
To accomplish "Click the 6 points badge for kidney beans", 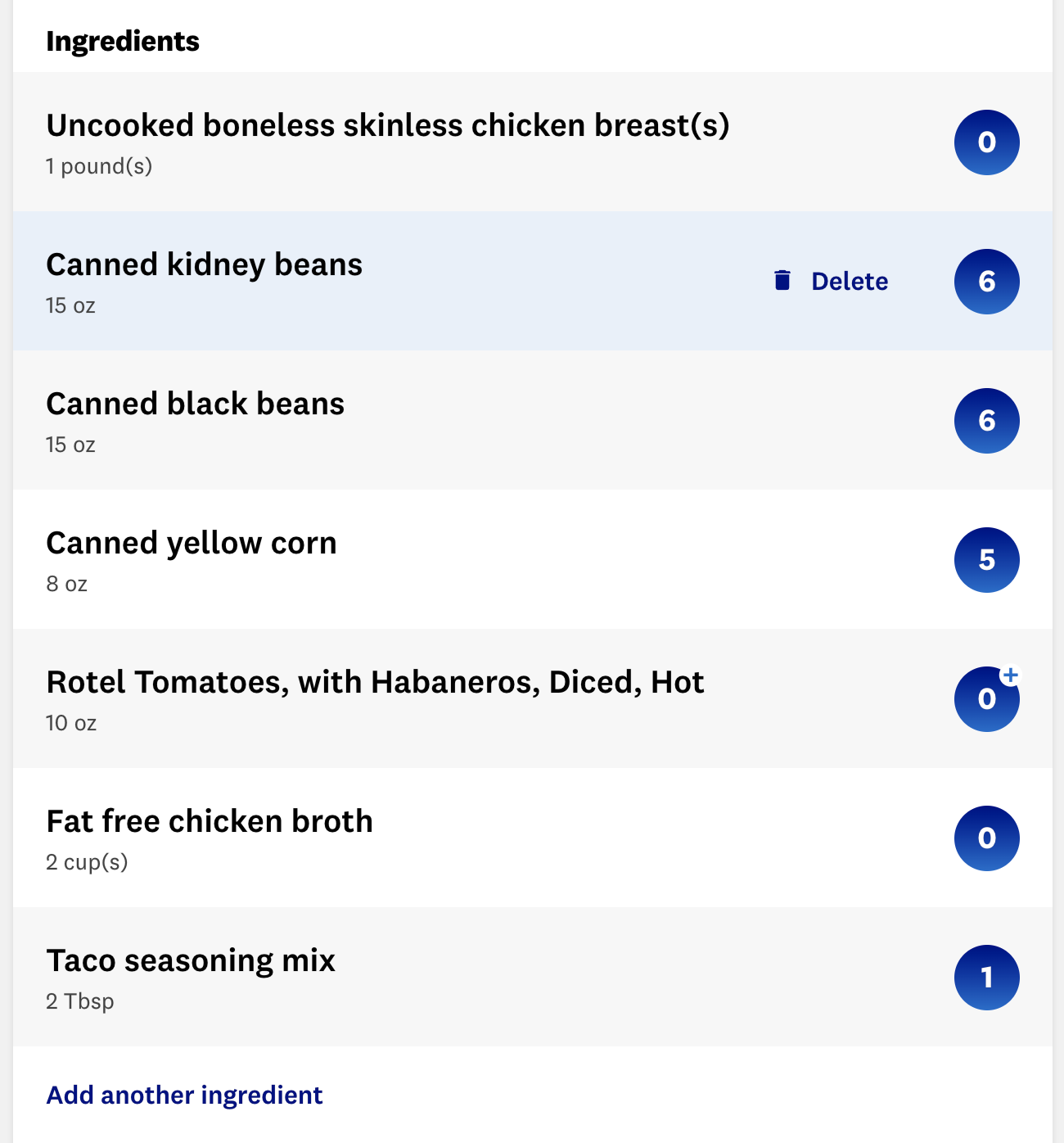I will tap(987, 282).
